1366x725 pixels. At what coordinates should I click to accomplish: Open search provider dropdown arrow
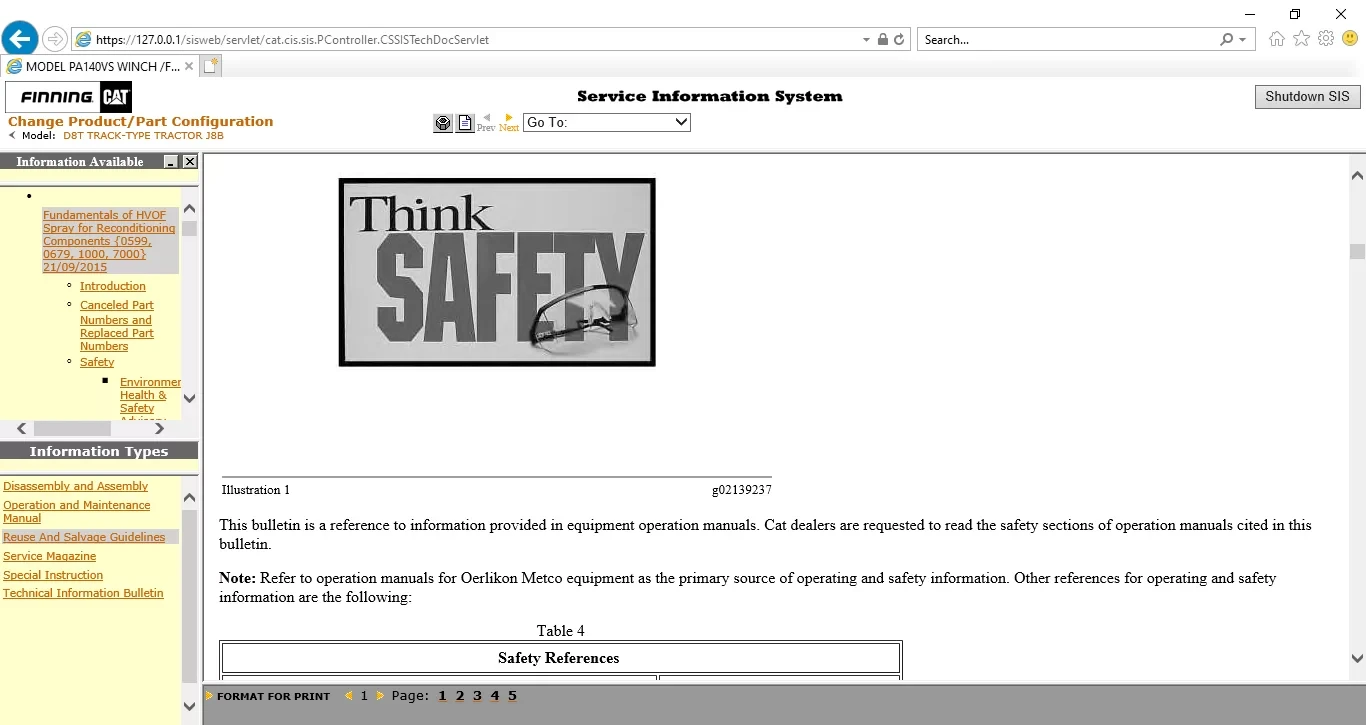(x=1243, y=40)
